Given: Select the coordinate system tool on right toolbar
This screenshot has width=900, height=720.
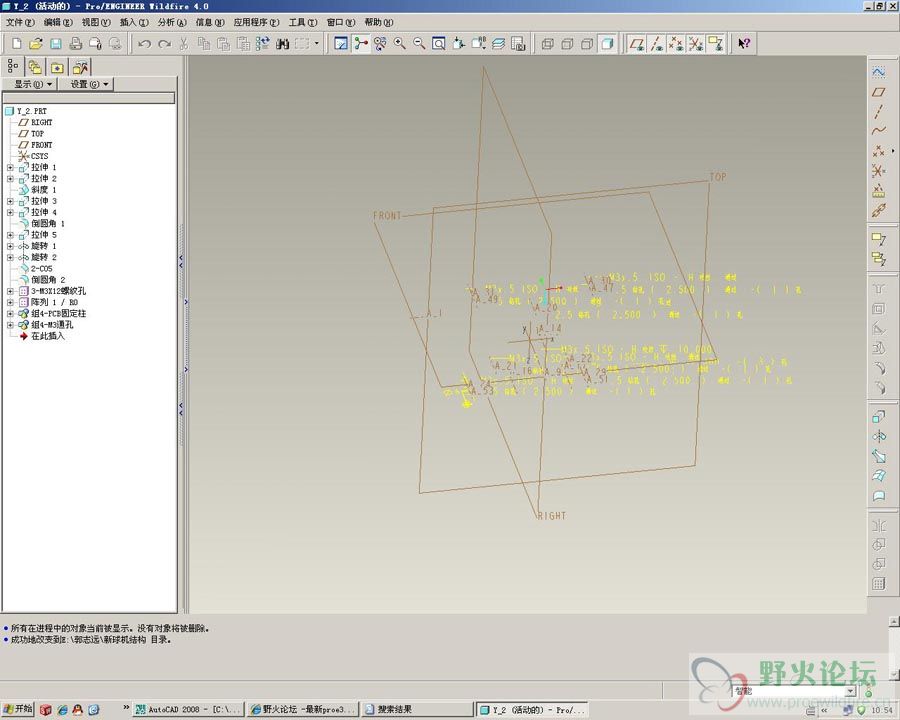Looking at the screenshot, I should tap(879, 171).
